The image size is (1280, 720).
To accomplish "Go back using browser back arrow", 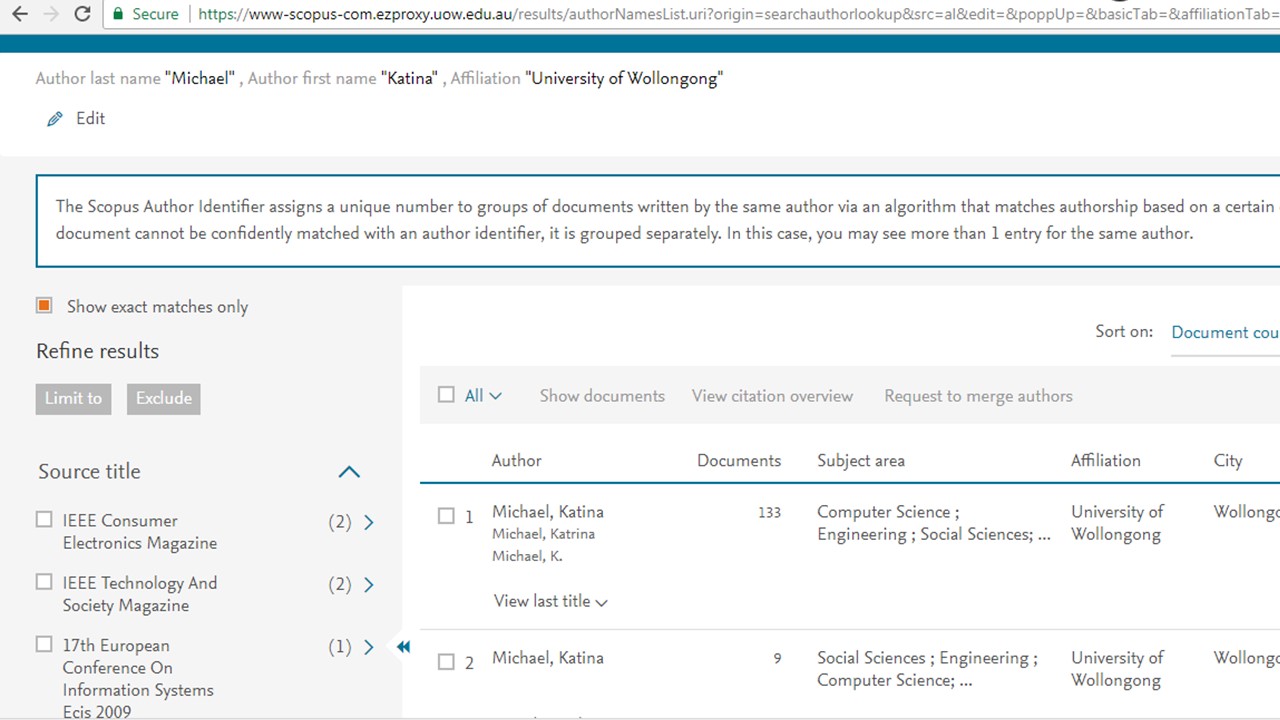I will pyautogui.click(x=19, y=14).
